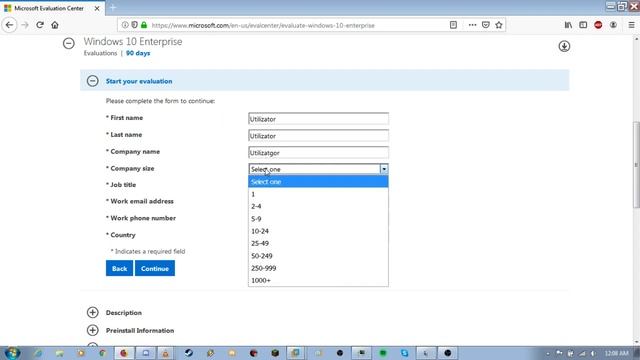Click the First name field
The image size is (640, 360).
[x=318, y=119]
